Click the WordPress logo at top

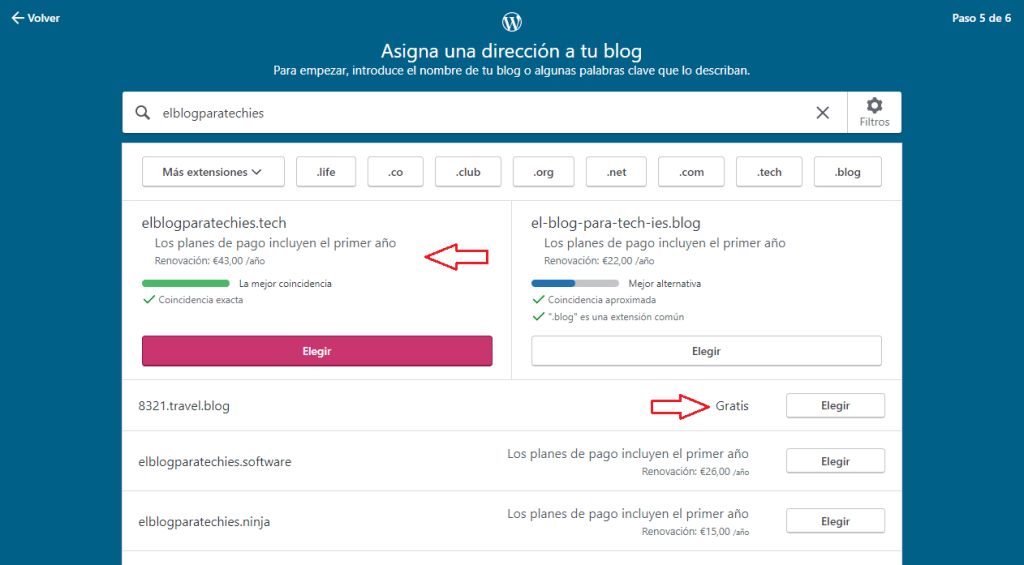pyautogui.click(x=512, y=22)
